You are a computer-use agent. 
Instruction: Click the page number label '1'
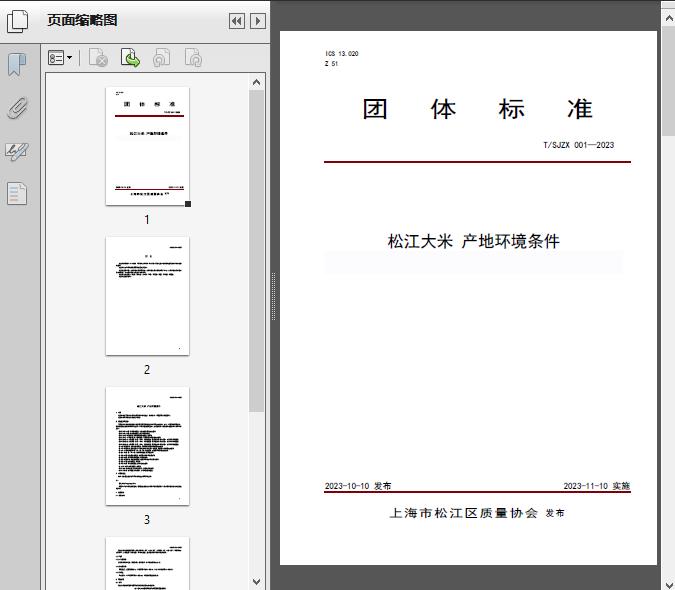[x=147, y=219]
